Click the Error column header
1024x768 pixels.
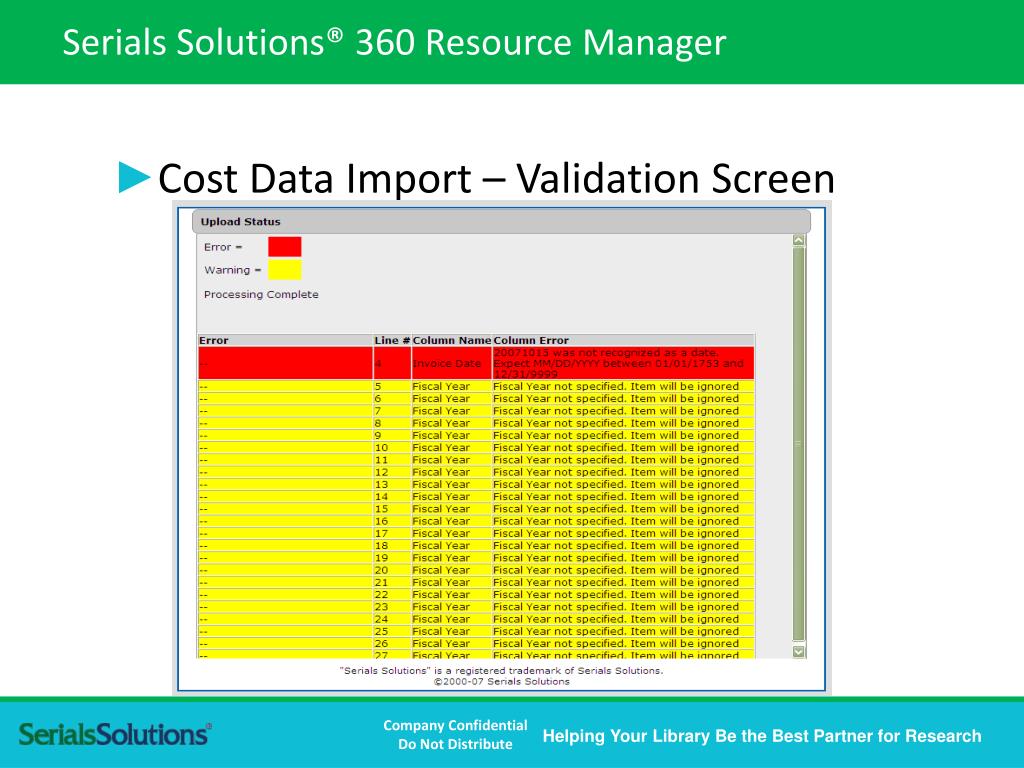285,340
